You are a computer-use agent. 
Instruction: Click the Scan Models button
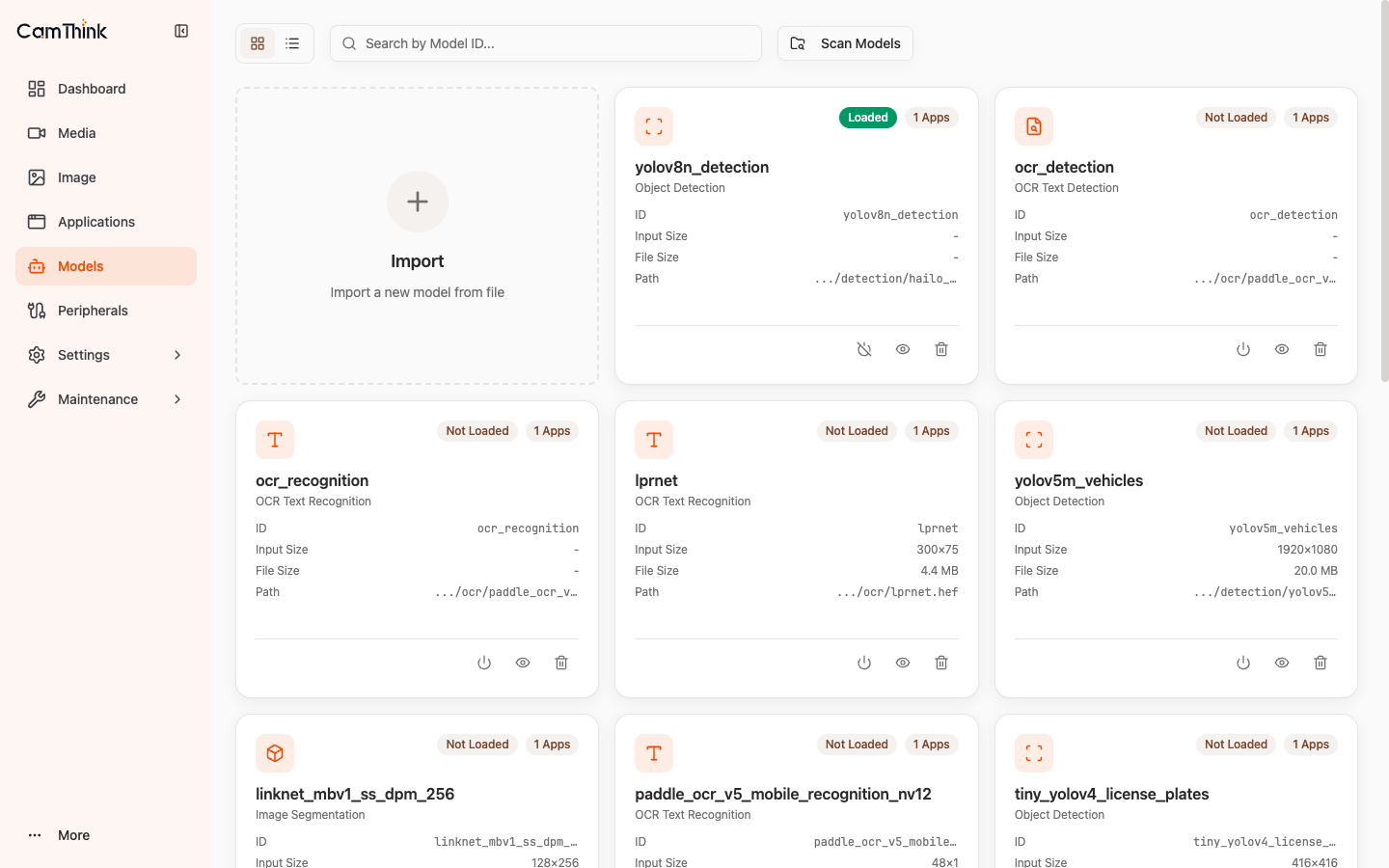click(x=845, y=43)
